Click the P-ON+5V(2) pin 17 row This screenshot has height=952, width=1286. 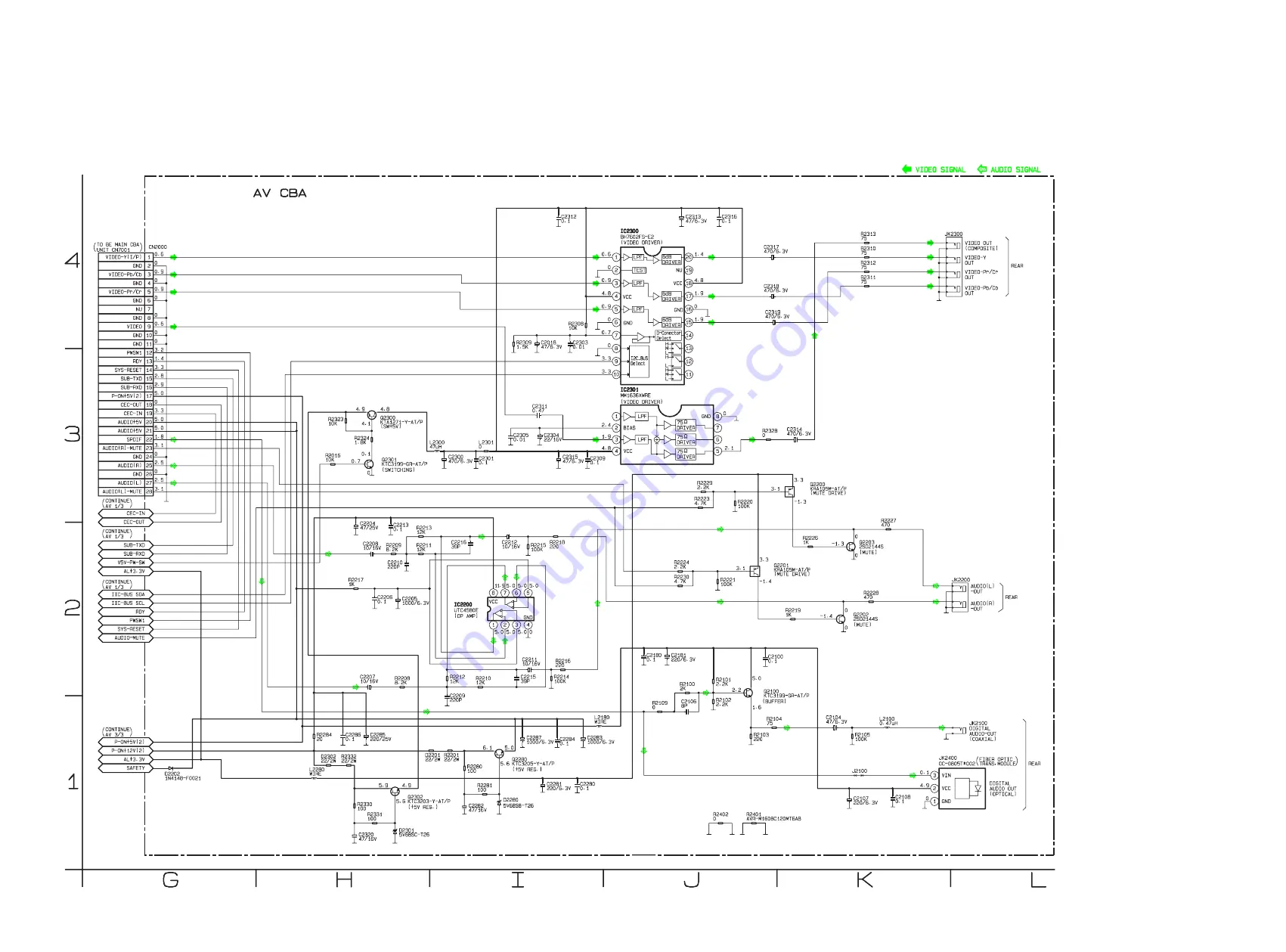pyautogui.click(x=126, y=396)
